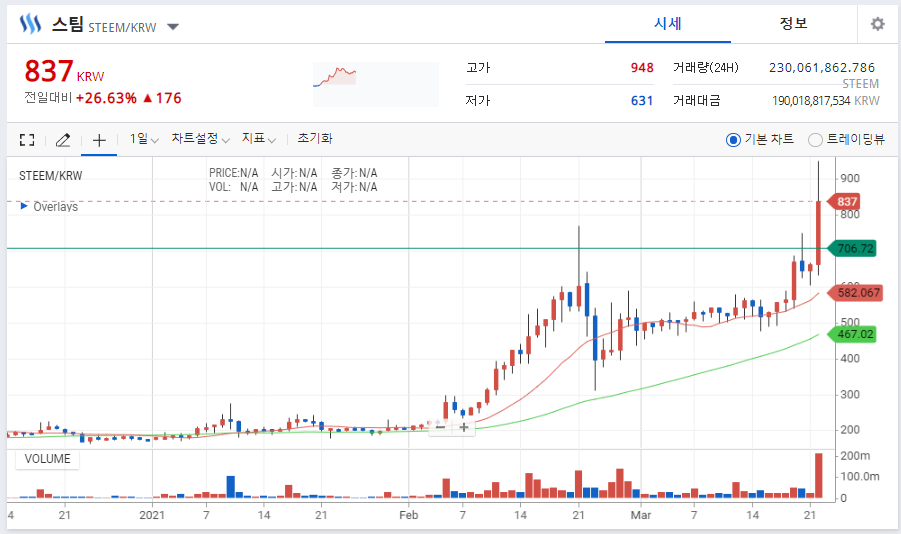Toggle fullscreen chart mode icon
The width and height of the screenshot is (901, 534).
[27, 140]
